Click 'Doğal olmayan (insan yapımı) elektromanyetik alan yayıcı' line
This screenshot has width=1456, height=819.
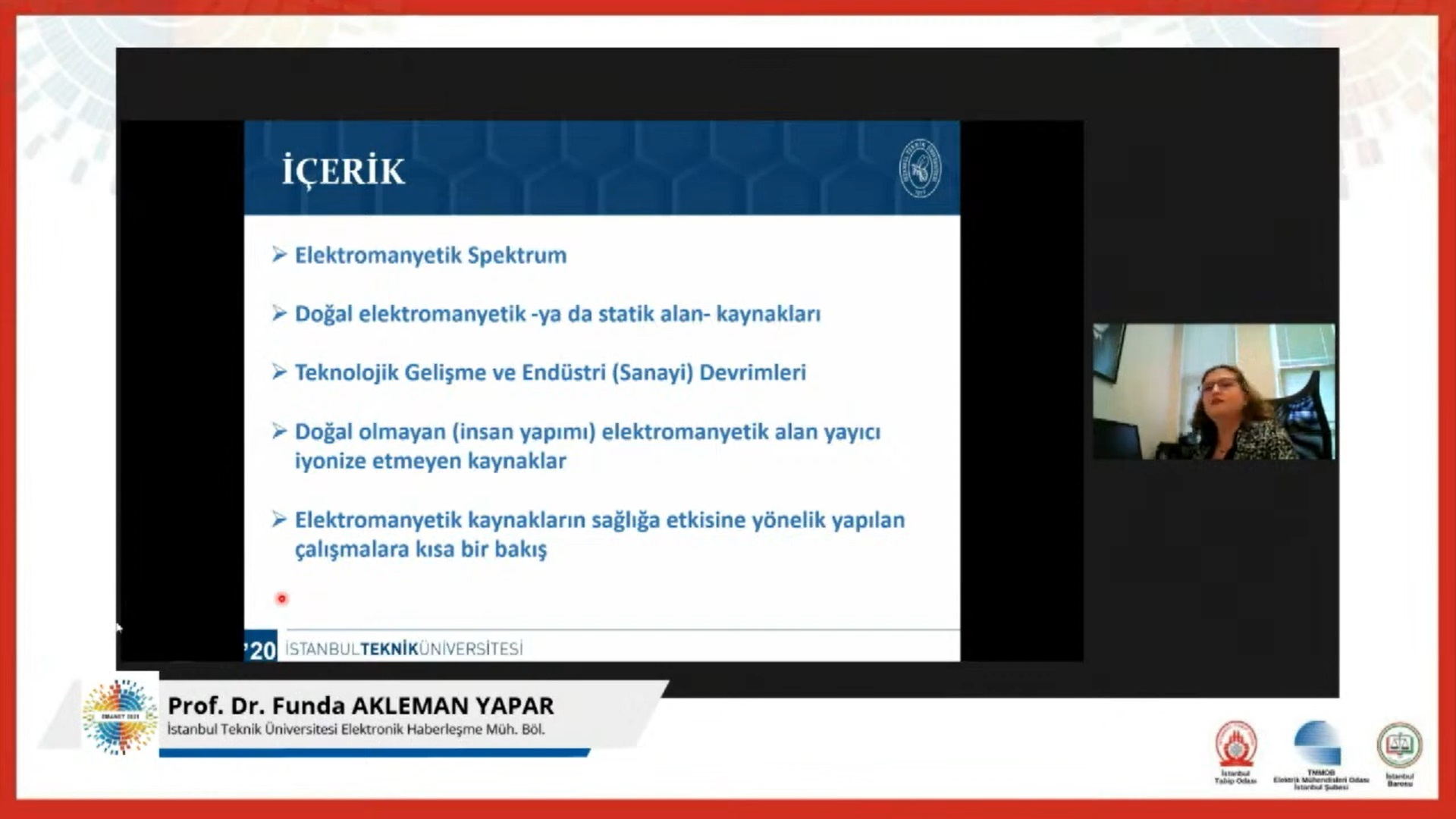[588, 431]
